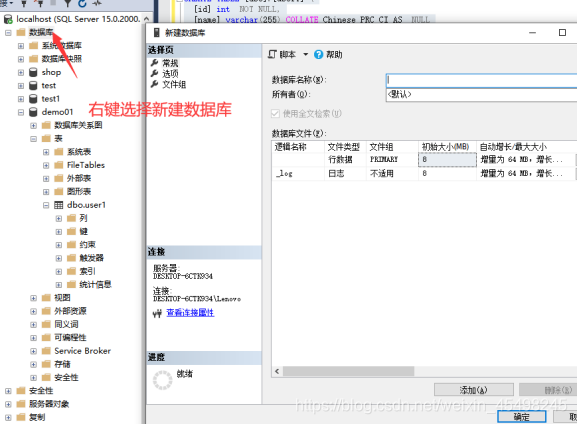This screenshot has height=424, width=577.
Task: Select the 外部表 tree item
Action: [79, 179]
